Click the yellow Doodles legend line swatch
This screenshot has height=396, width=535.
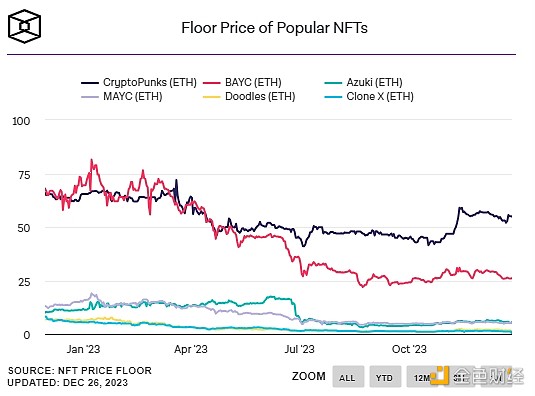click(212, 97)
